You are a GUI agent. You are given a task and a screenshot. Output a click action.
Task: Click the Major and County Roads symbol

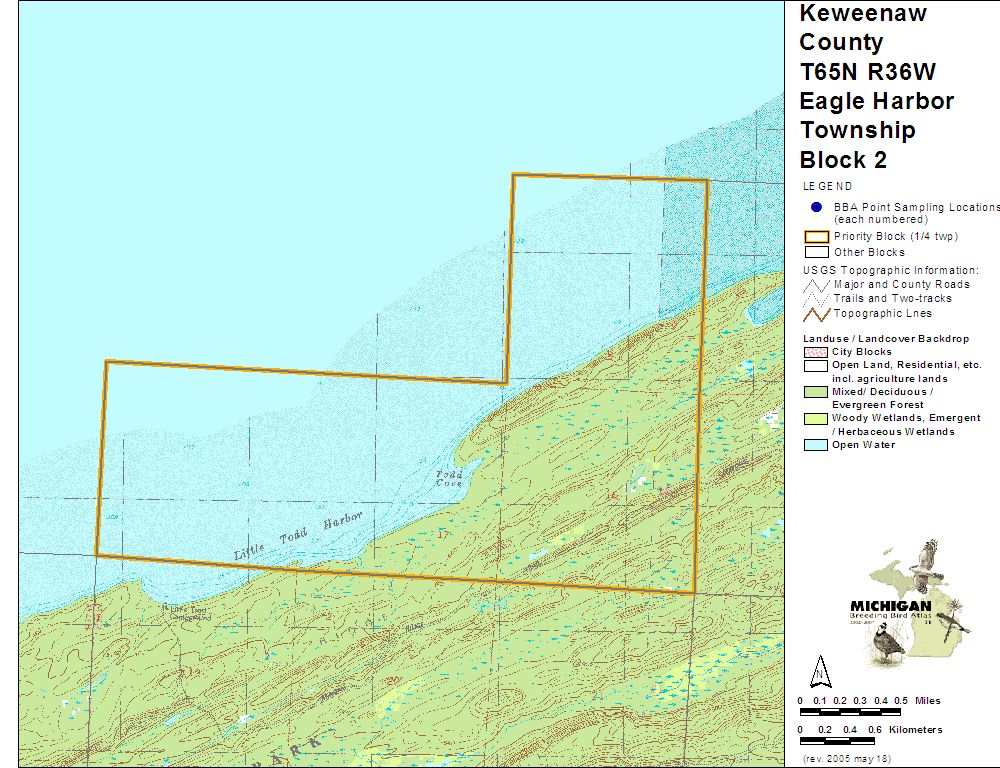click(x=816, y=284)
